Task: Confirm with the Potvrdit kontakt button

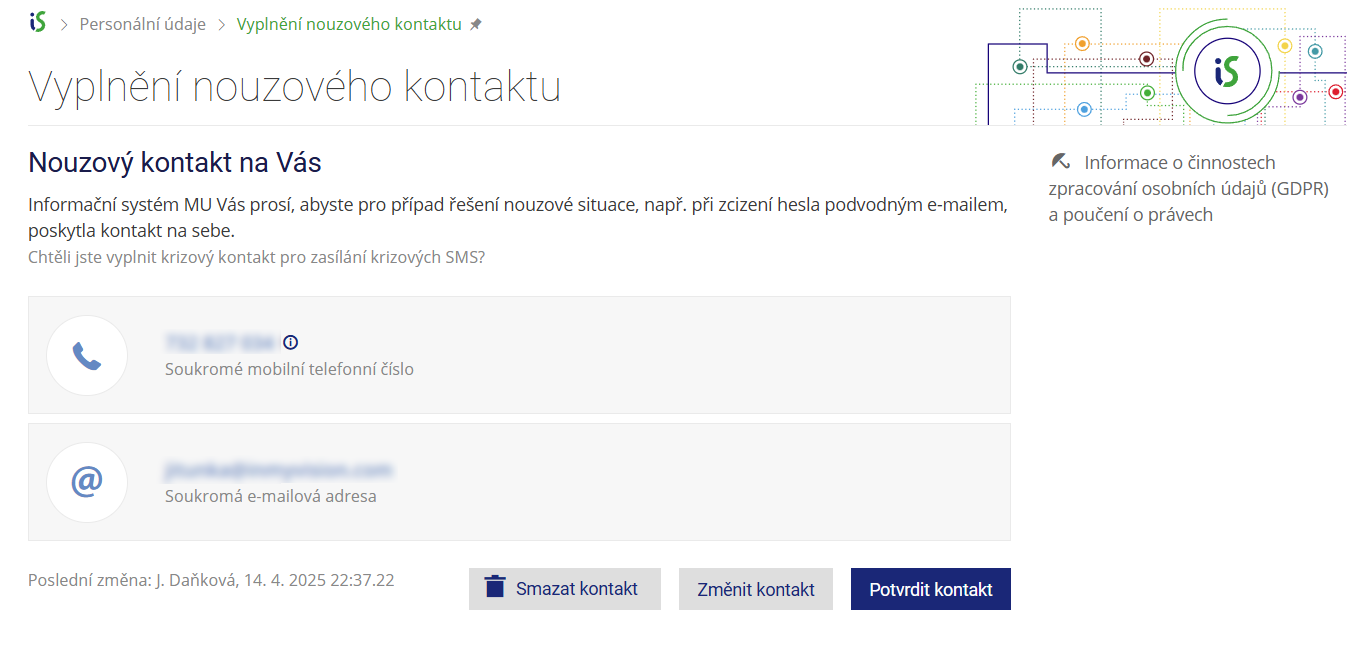Action: (x=930, y=589)
